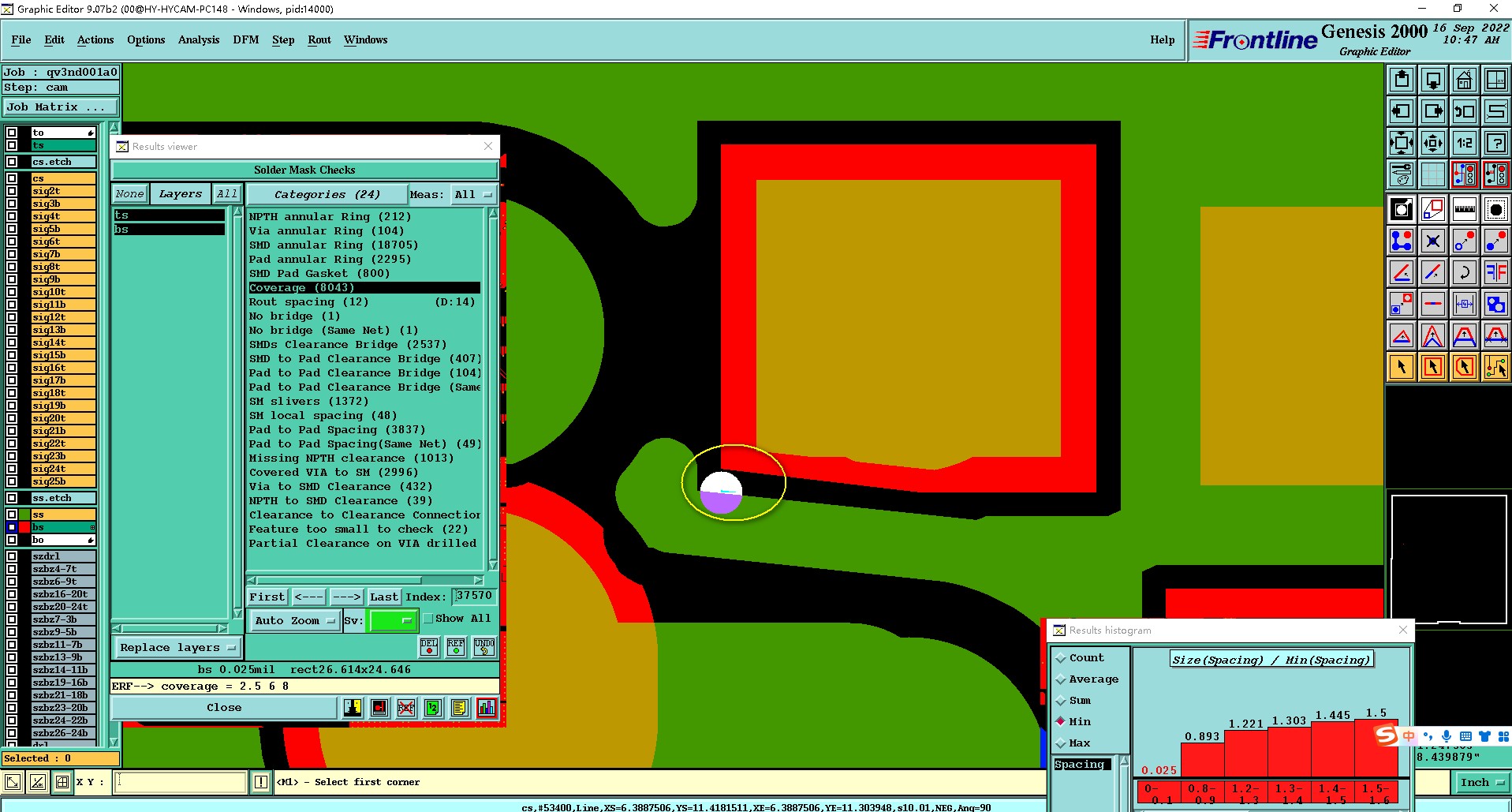The height and width of the screenshot is (812, 1512).
Task: Select the plain arrow selection tool
Action: [1402, 367]
